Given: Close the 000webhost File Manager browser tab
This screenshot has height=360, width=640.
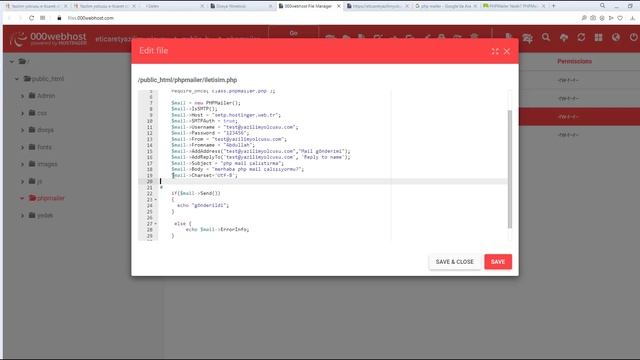Looking at the screenshot, I should click(338, 6).
